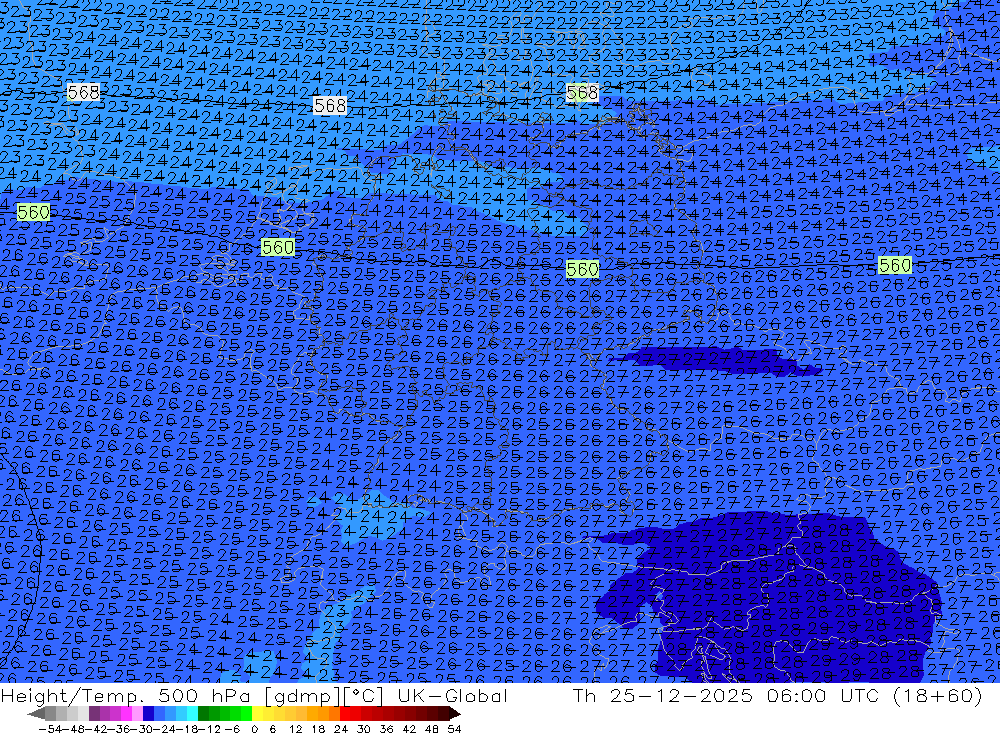Viewport: 1000px width, 733px height.
Task: Click the bright red swatch above '24' legend label
Action: [x=345, y=714]
